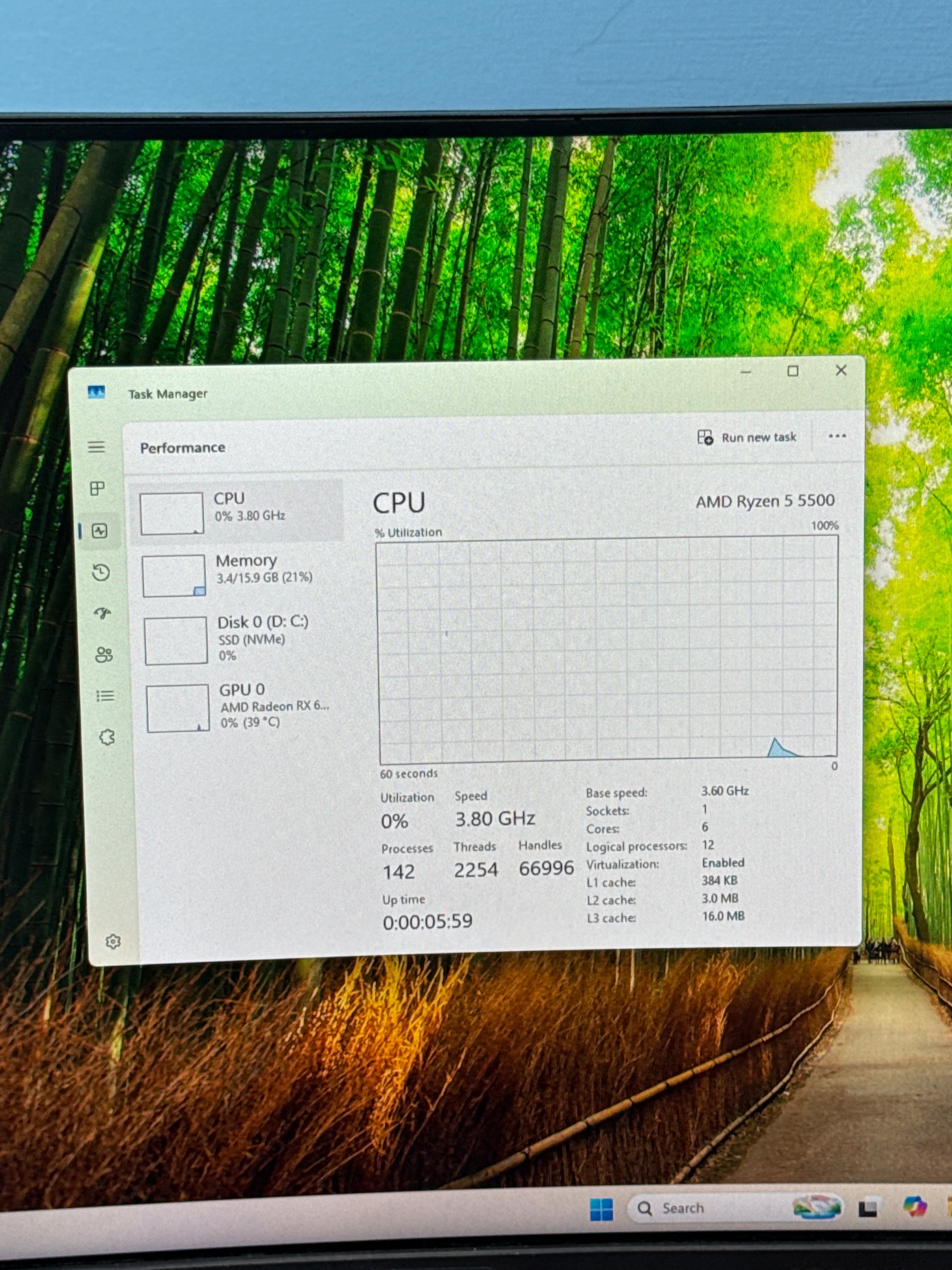Click the Task Manager app icon in title bar
The width and height of the screenshot is (952, 1270).
point(96,393)
